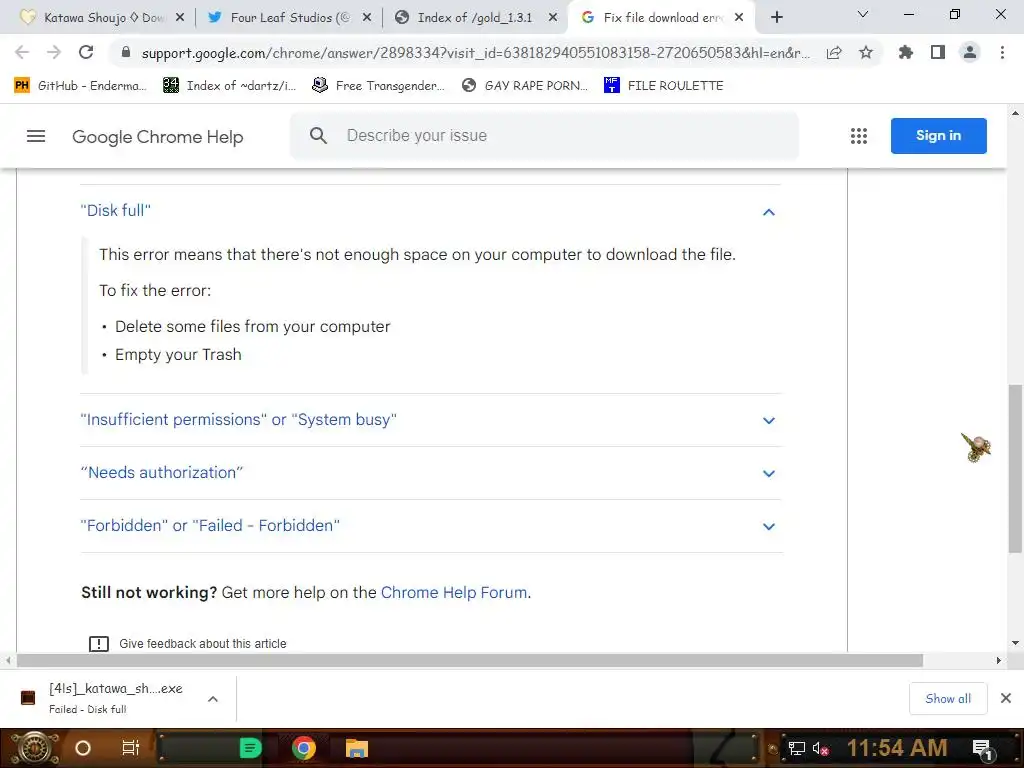Open the tab search chevron

coord(863,14)
